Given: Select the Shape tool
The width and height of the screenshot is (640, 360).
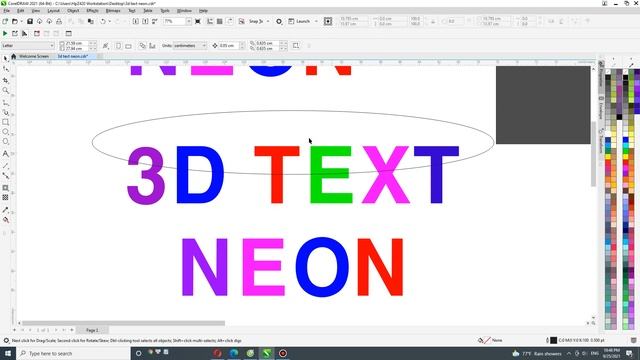Looking at the screenshot, I should pos(6,69).
